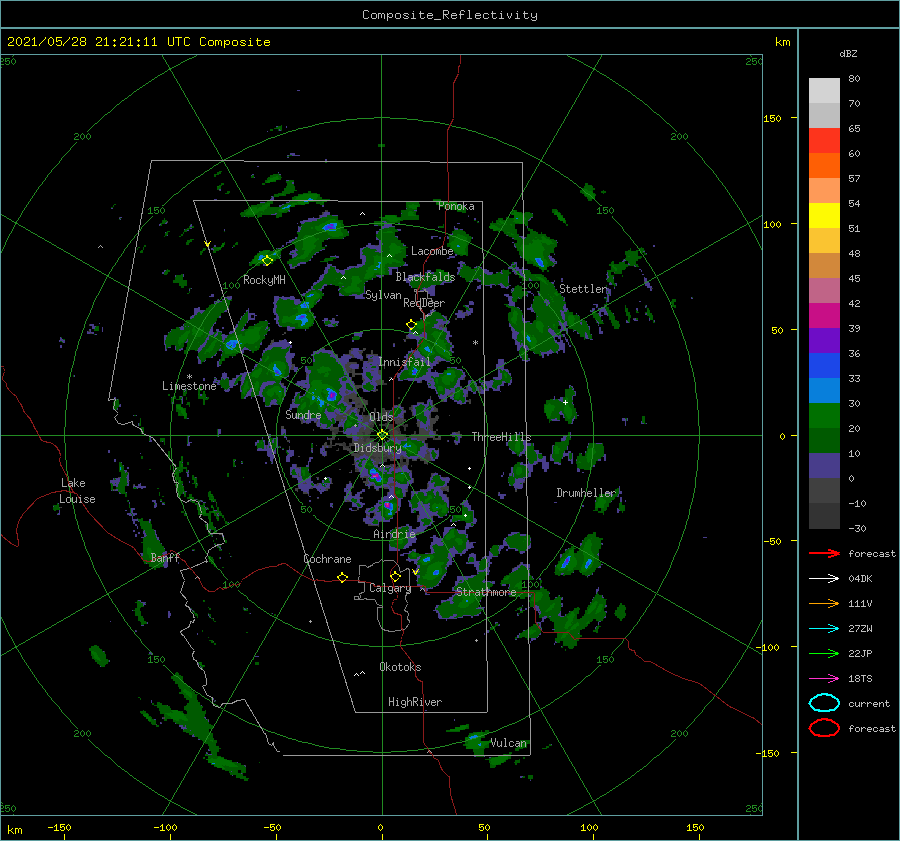Click the RockyMH label
The image size is (900, 841).
click(264, 280)
